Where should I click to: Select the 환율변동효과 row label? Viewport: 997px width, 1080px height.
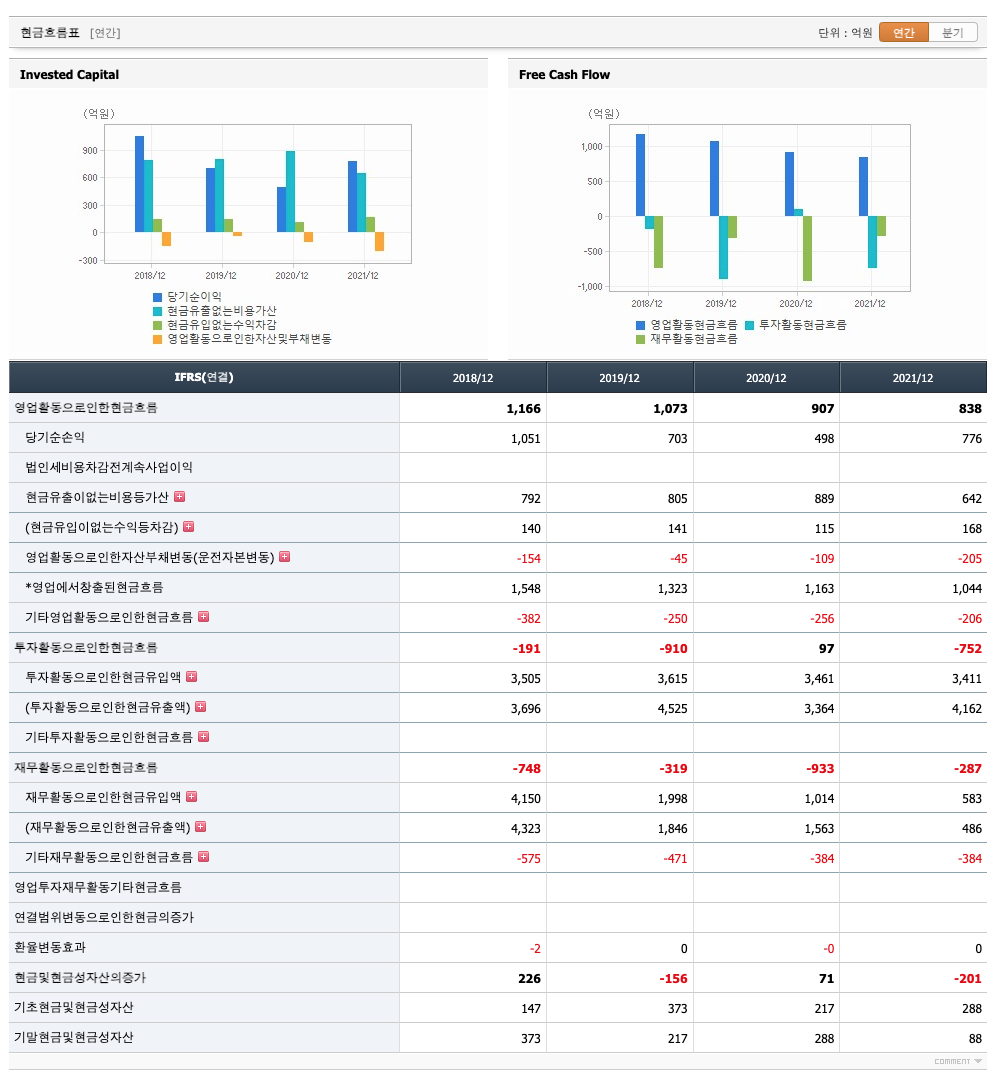pyautogui.click(x=50, y=947)
